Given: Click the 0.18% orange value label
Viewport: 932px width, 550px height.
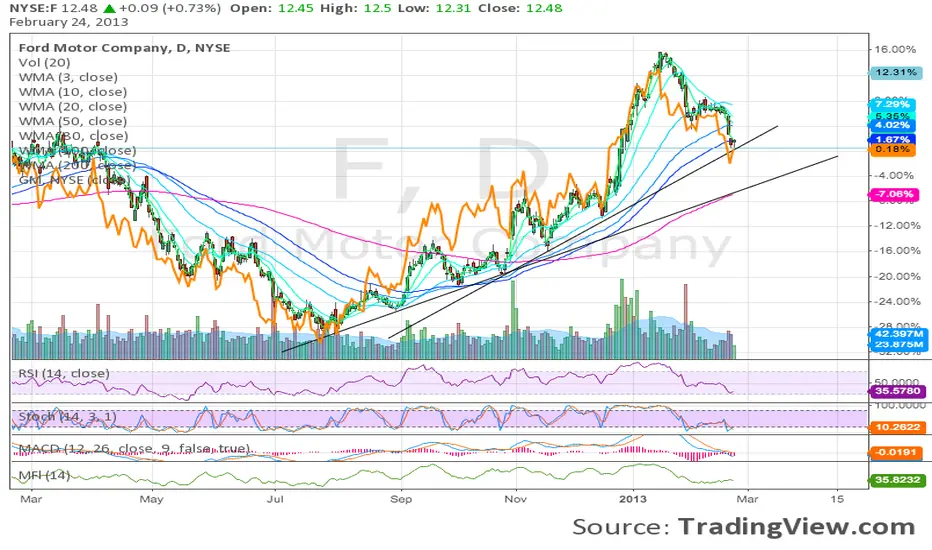Looking at the screenshot, I should [892, 149].
